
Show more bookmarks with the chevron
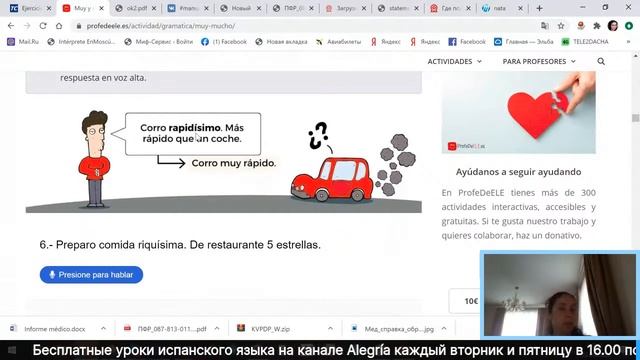628,42
